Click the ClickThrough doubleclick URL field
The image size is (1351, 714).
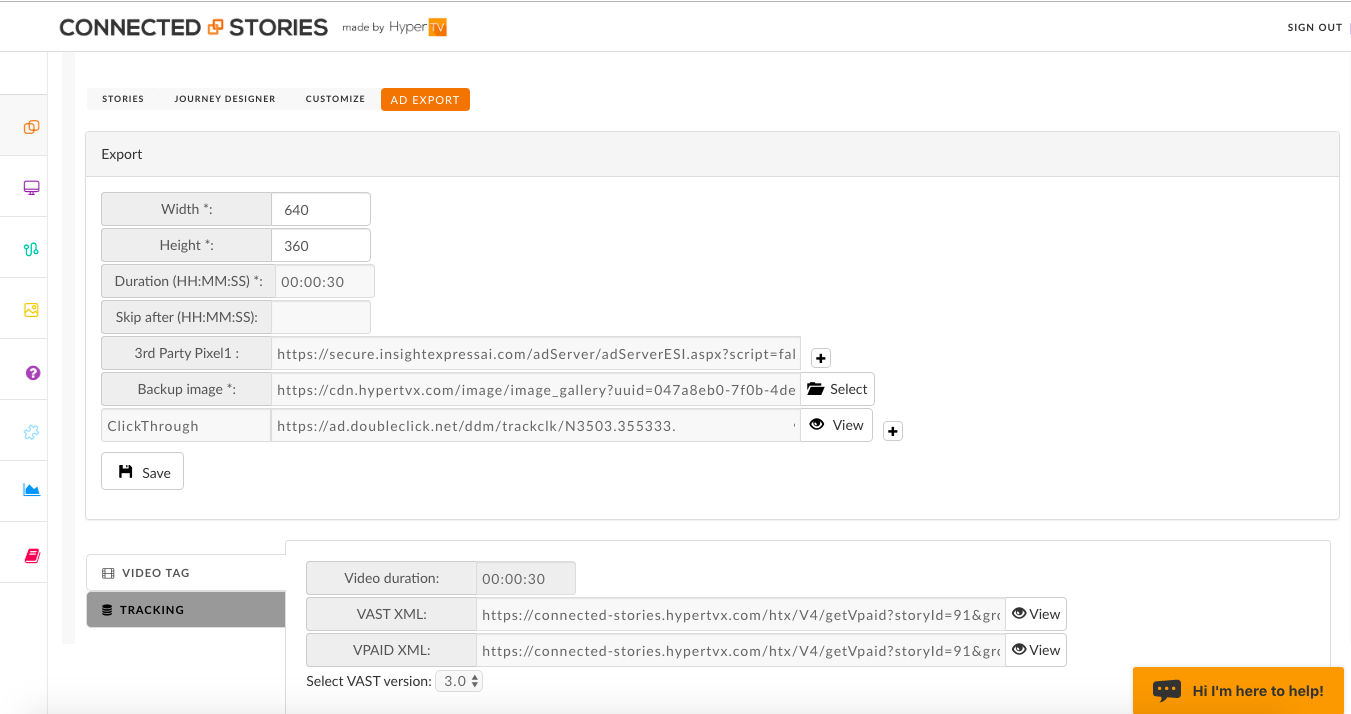pos(536,425)
